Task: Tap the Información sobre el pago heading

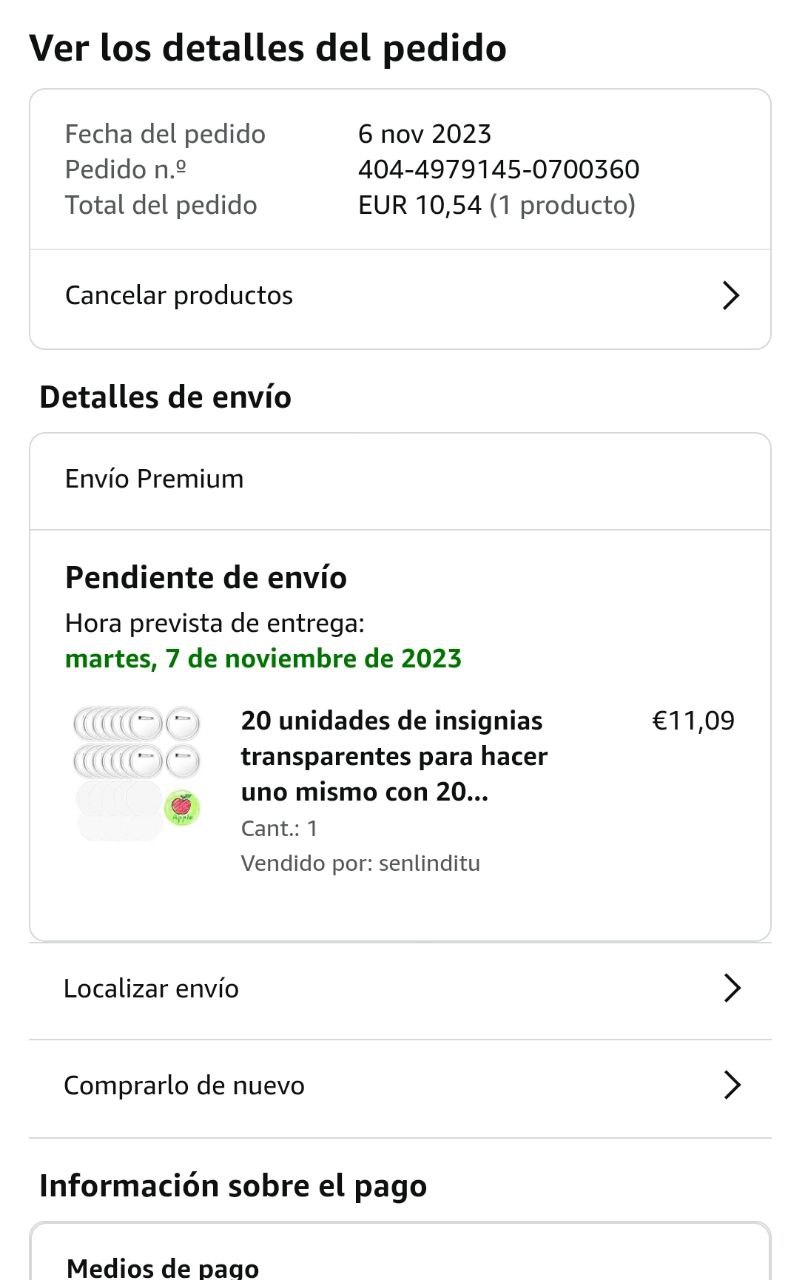Action: 233,1186
